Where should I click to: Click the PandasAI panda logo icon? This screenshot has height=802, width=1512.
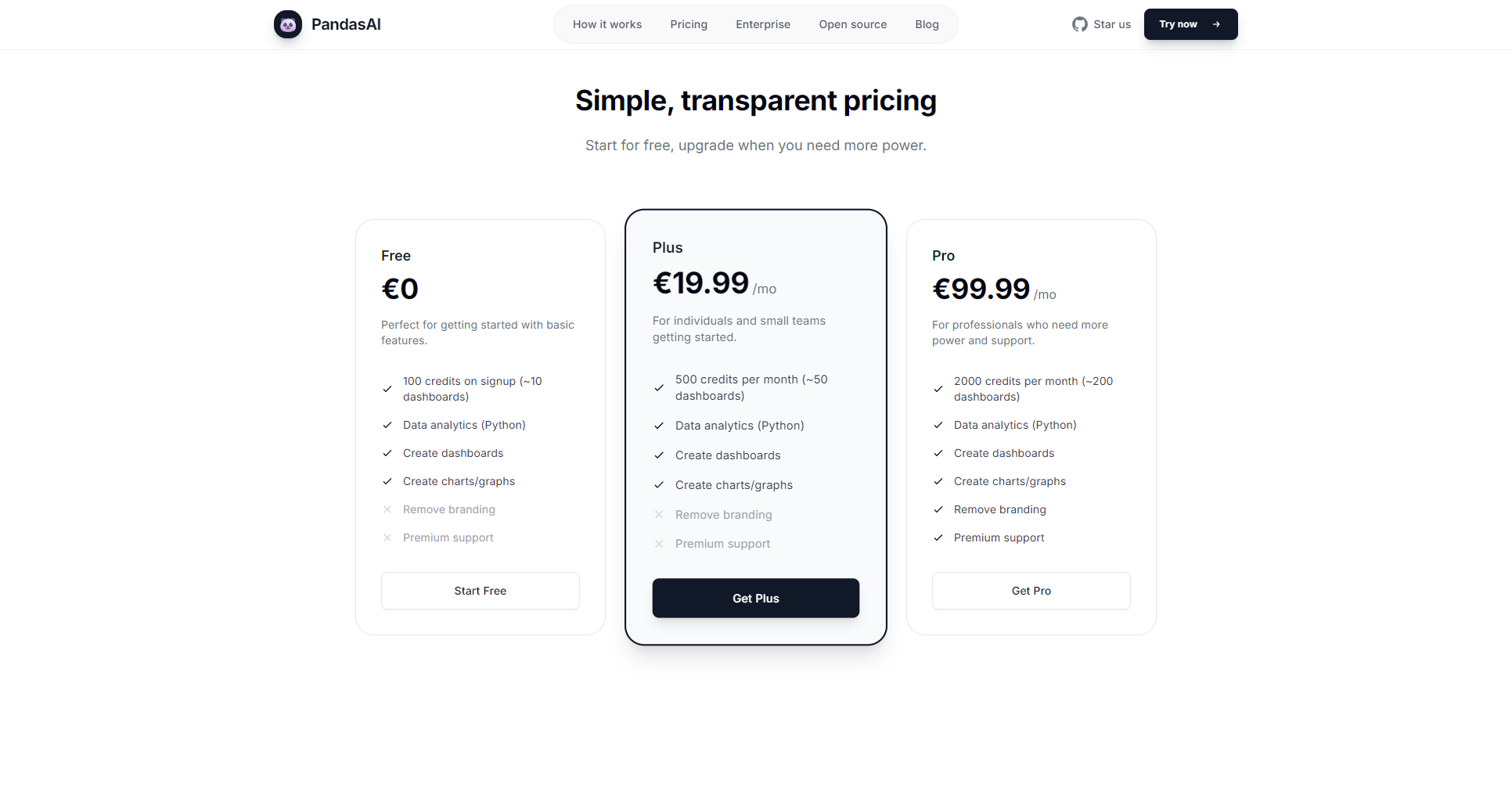288,24
